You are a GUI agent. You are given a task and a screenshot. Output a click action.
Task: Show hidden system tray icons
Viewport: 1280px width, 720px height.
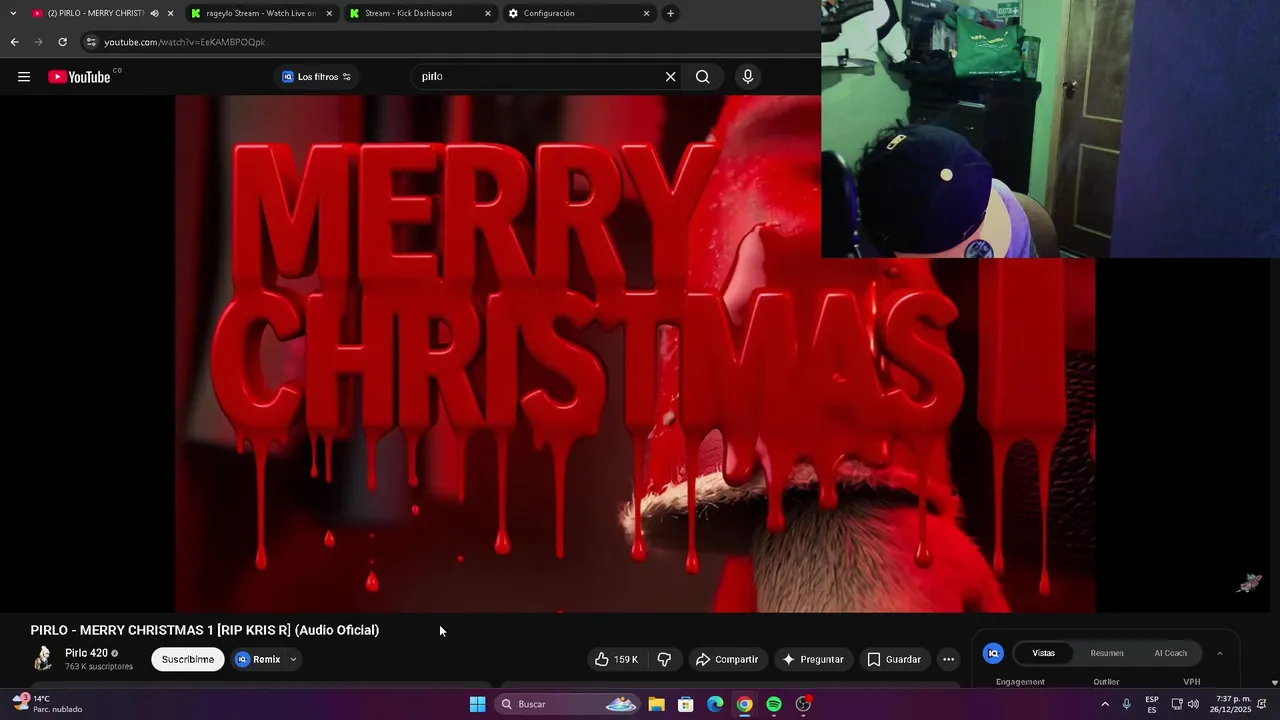pyautogui.click(x=1104, y=704)
